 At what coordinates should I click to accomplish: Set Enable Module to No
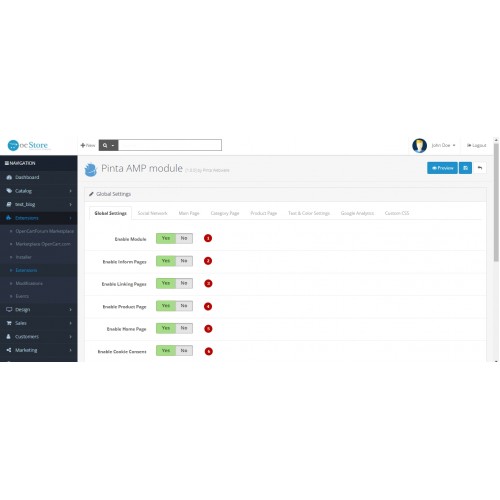tap(184, 238)
